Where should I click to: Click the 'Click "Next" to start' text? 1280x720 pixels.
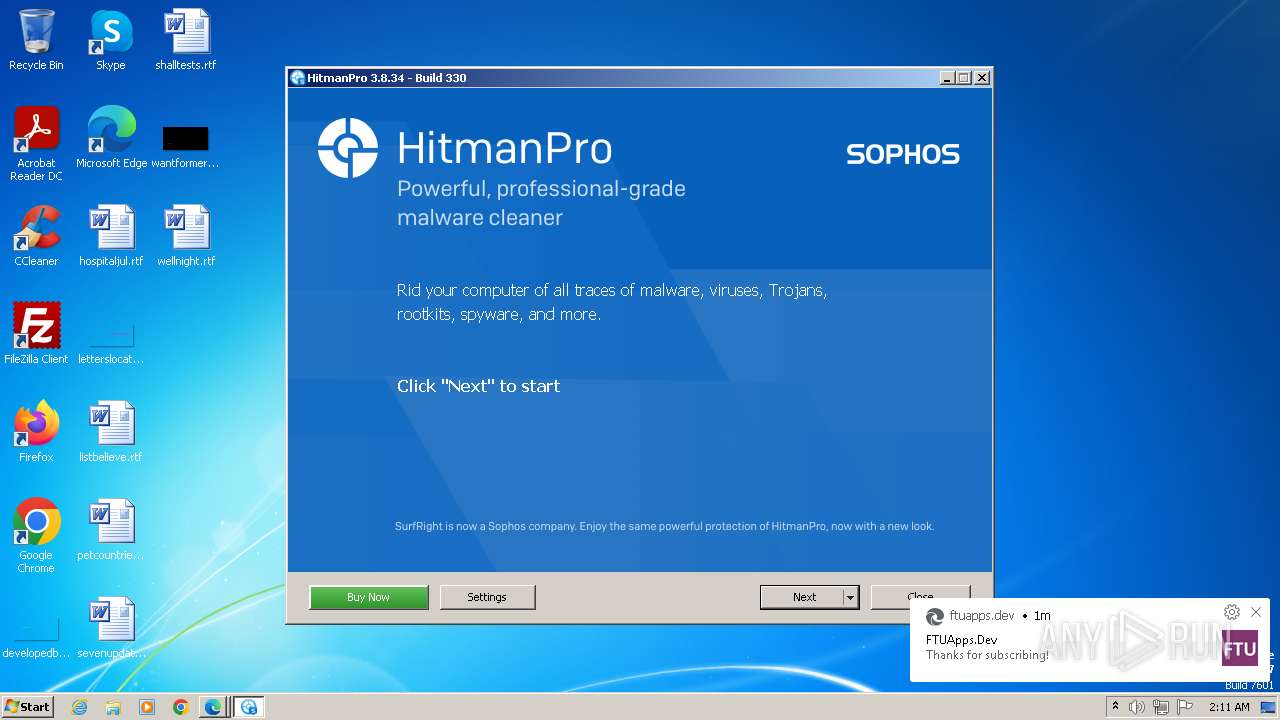[478, 386]
